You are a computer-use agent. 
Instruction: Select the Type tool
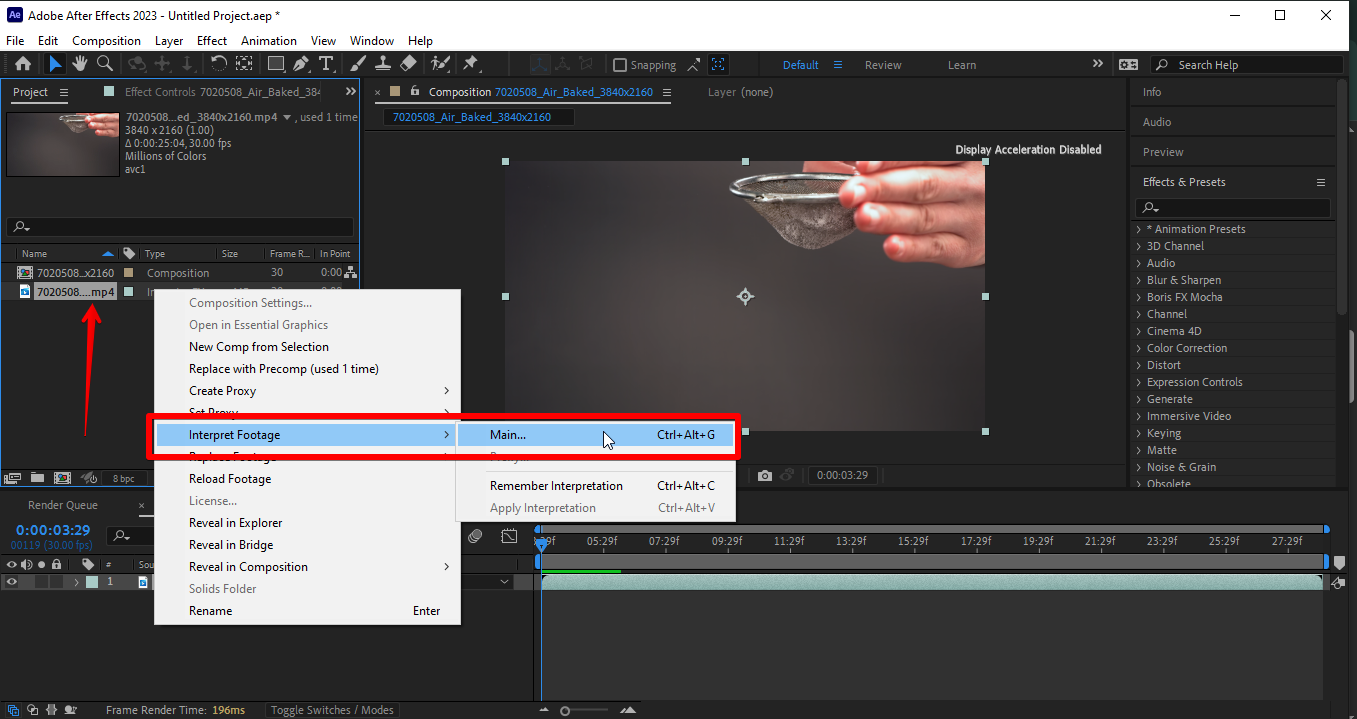(x=326, y=64)
